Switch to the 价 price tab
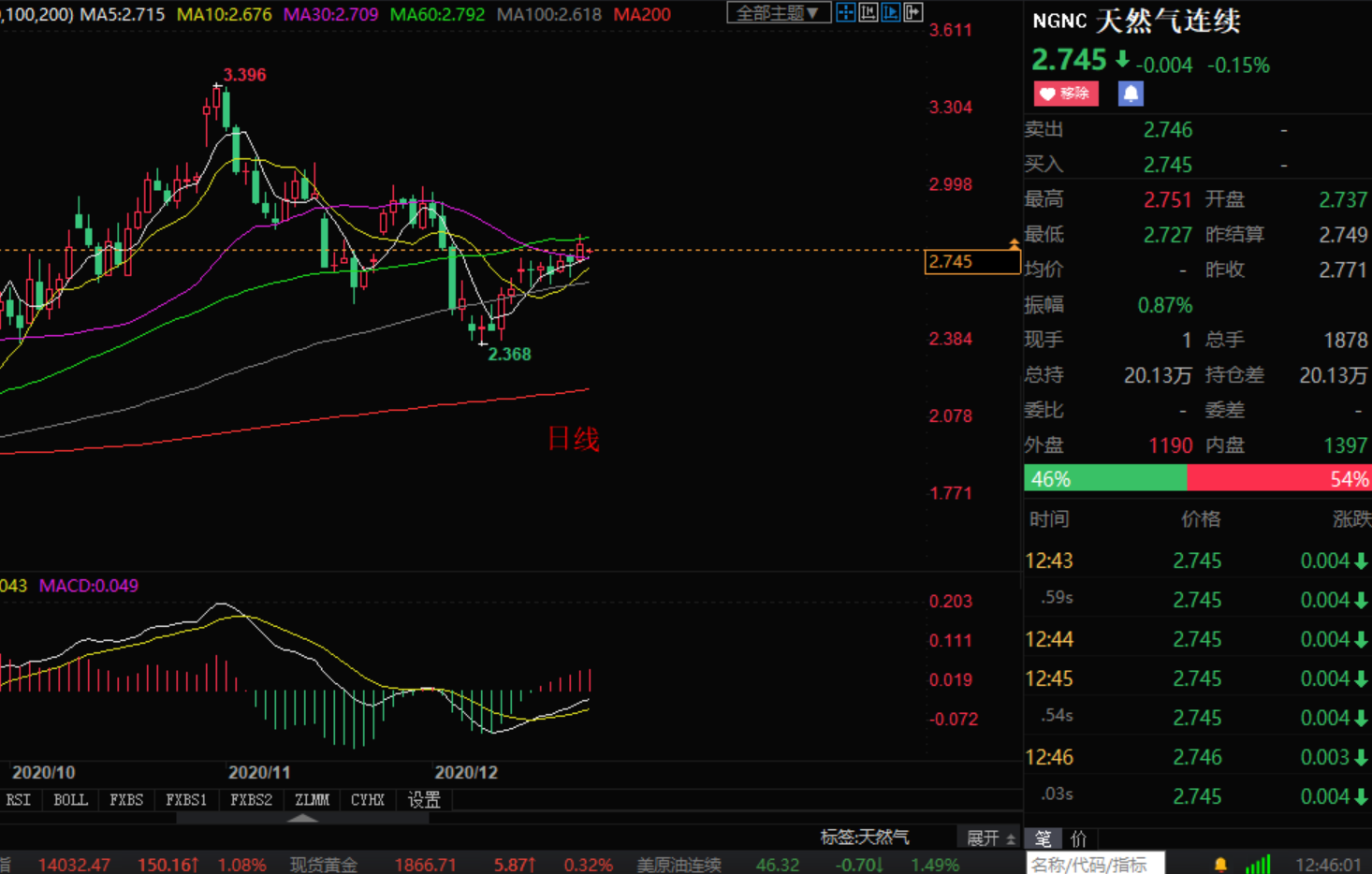The width and height of the screenshot is (1372, 874). click(x=1078, y=838)
